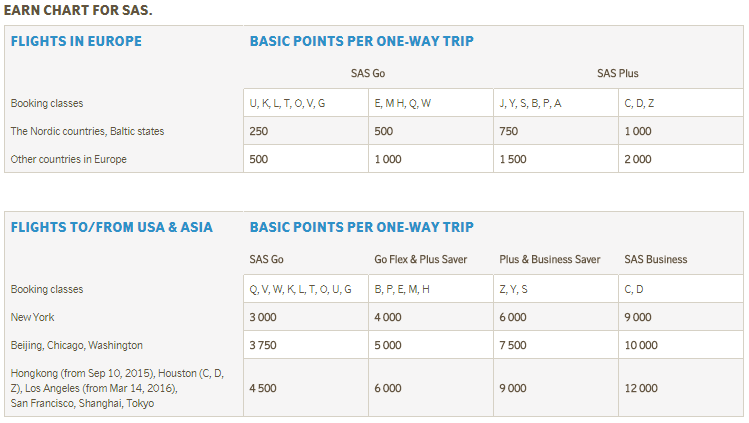Click the 'SAS Plus' column header
This screenshot has height=423, width=749.
tap(617, 73)
